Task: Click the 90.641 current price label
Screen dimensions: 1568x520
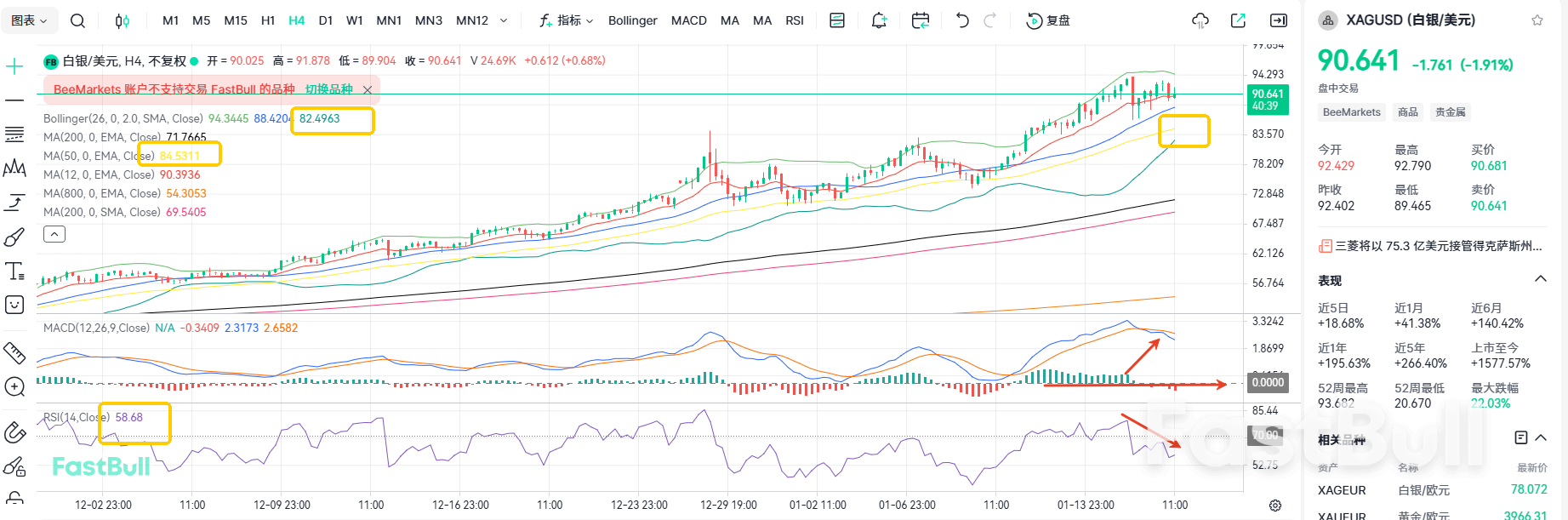Action: [1267, 100]
